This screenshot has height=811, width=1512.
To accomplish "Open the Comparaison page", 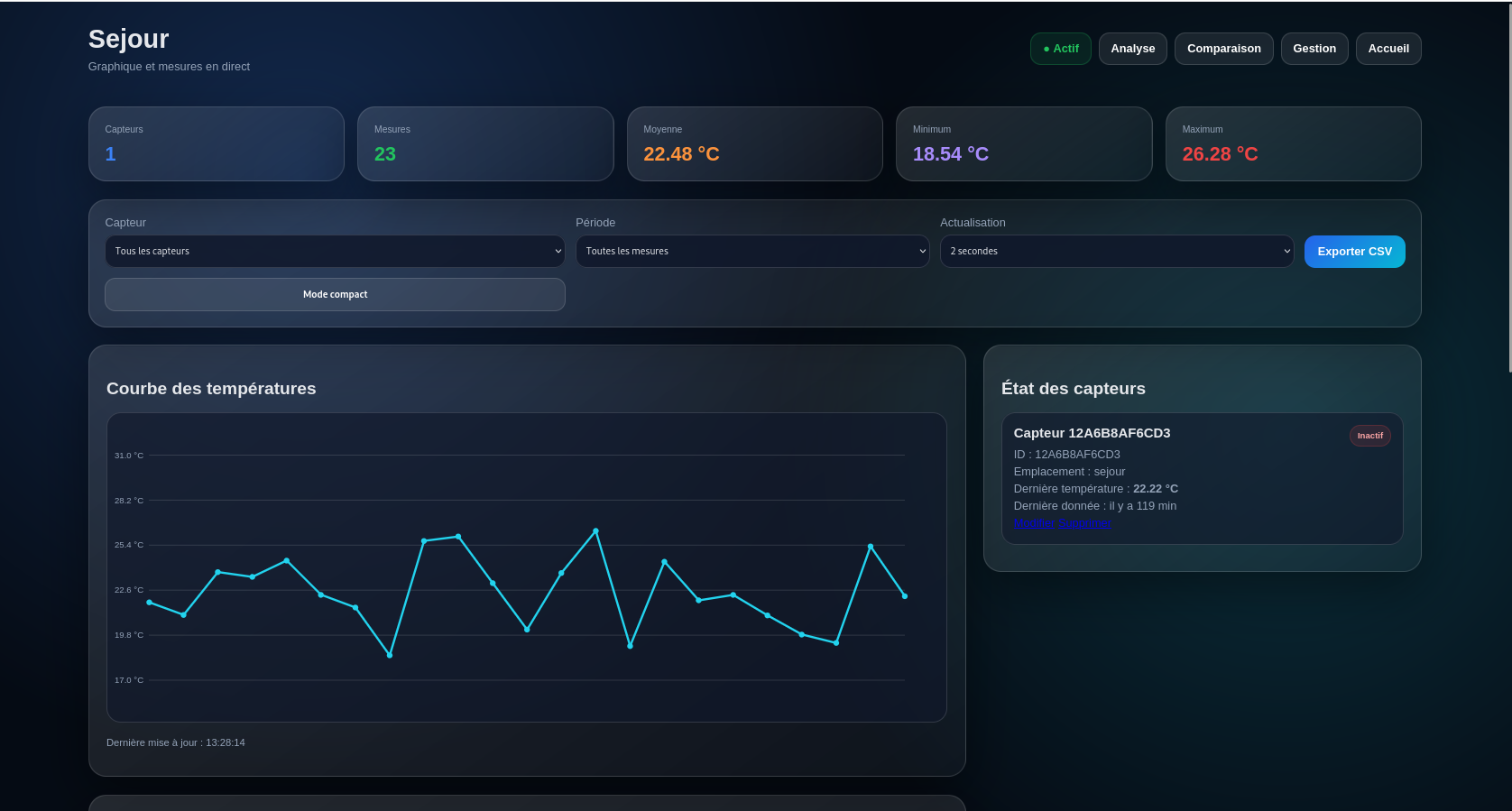I will coord(1223,49).
